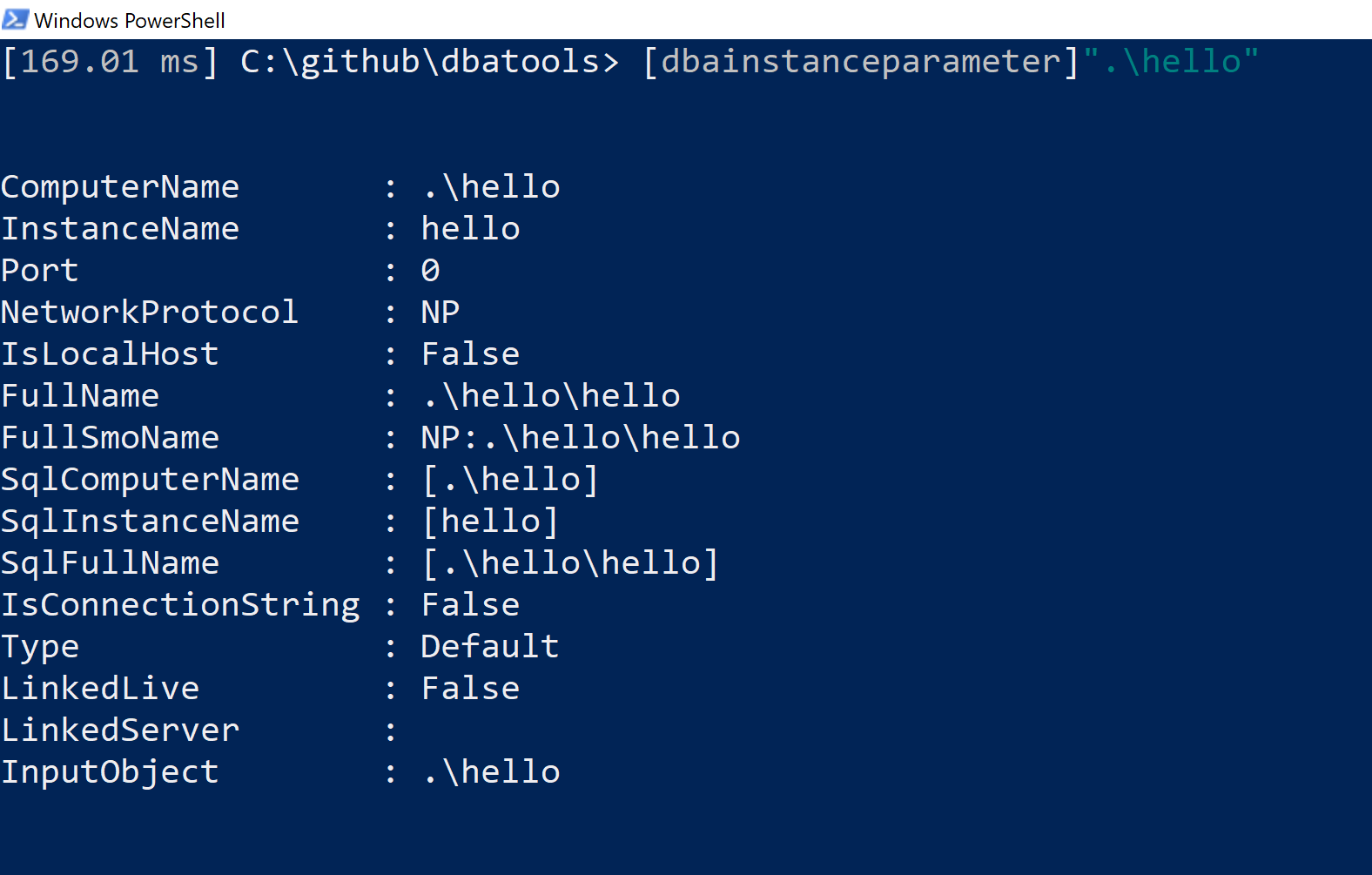Click the Type value showing Default
Image resolution: width=1372 pixels, height=875 pixels.
[489, 645]
